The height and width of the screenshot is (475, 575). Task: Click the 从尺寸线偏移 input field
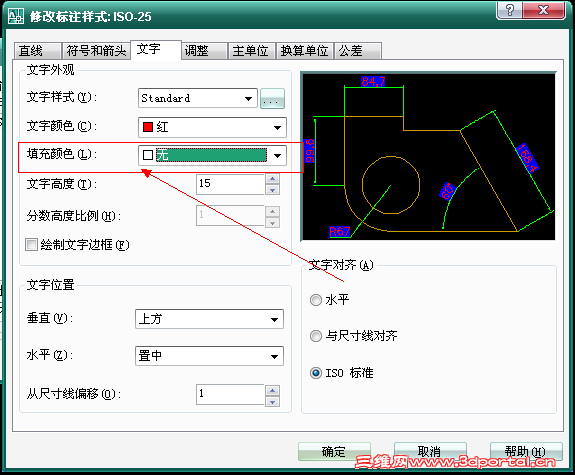click(x=230, y=394)
